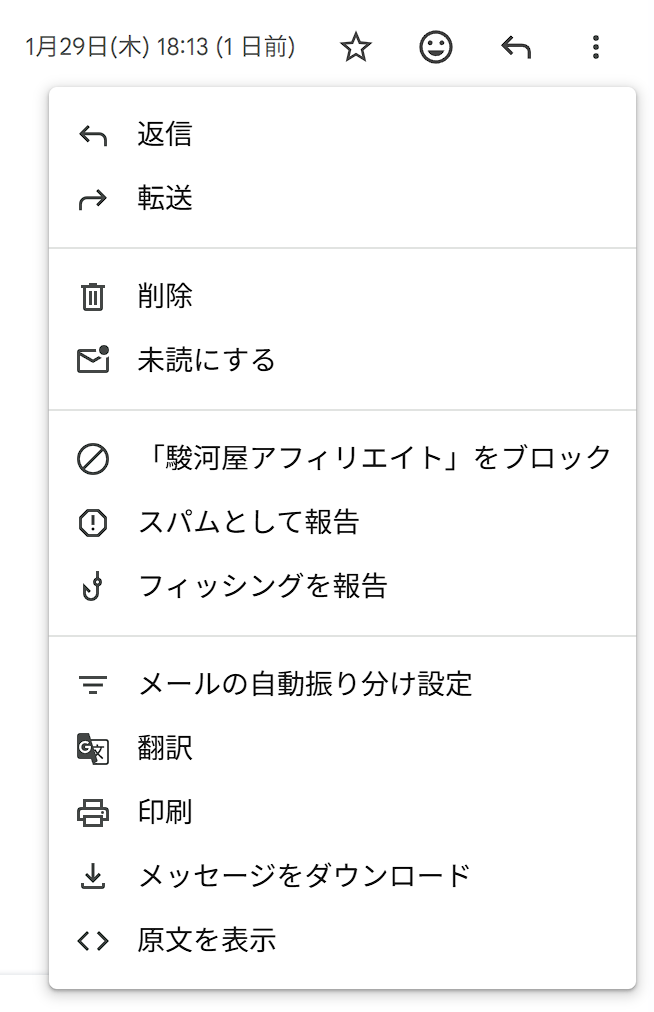The height and width of the screenshot is (1012, 654).
Task: Choose 「駿河屋アフィリエイト」をブロック
Action: [374, 458]
